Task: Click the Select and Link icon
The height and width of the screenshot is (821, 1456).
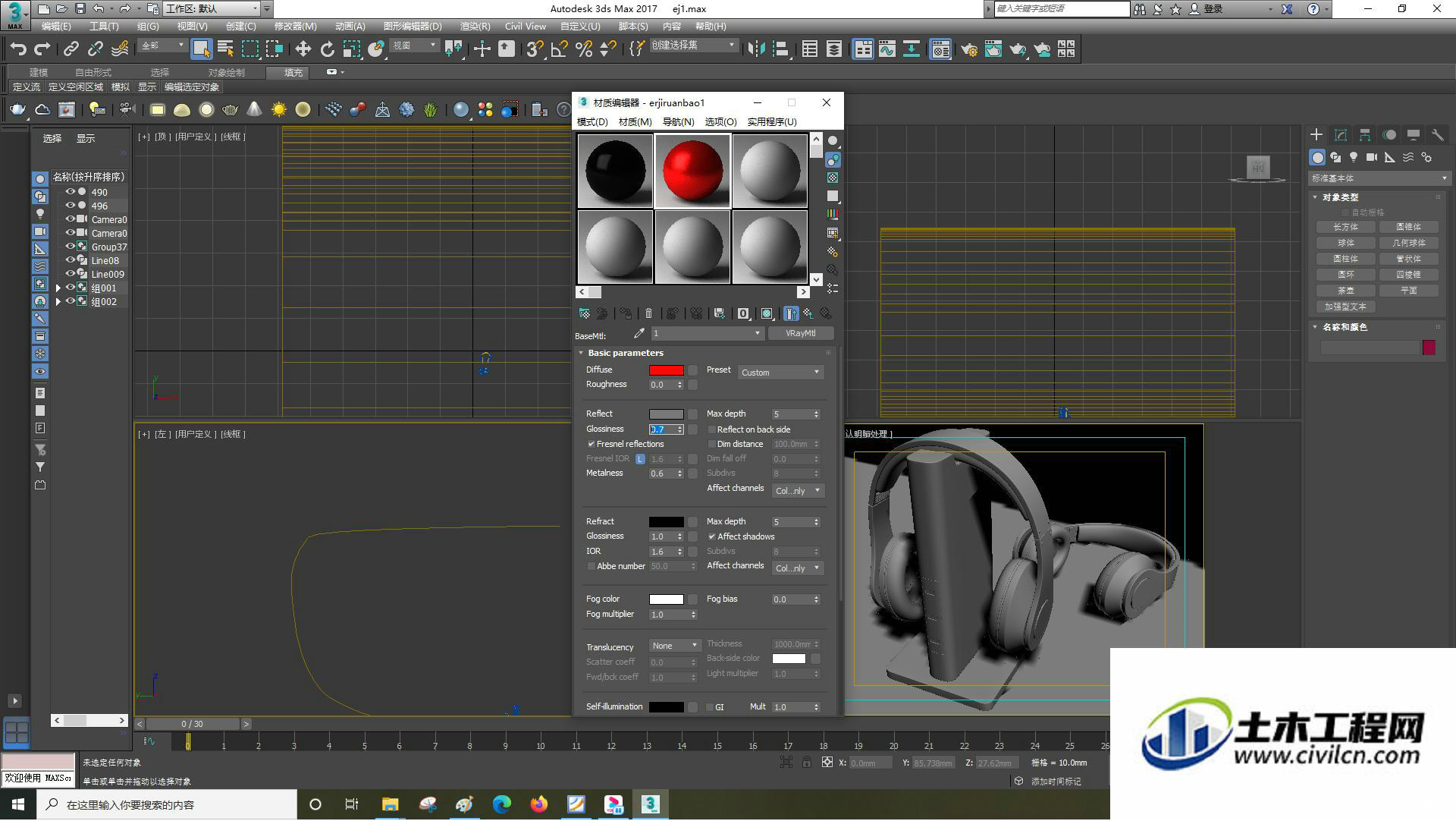Action: [x=71, y=49]
